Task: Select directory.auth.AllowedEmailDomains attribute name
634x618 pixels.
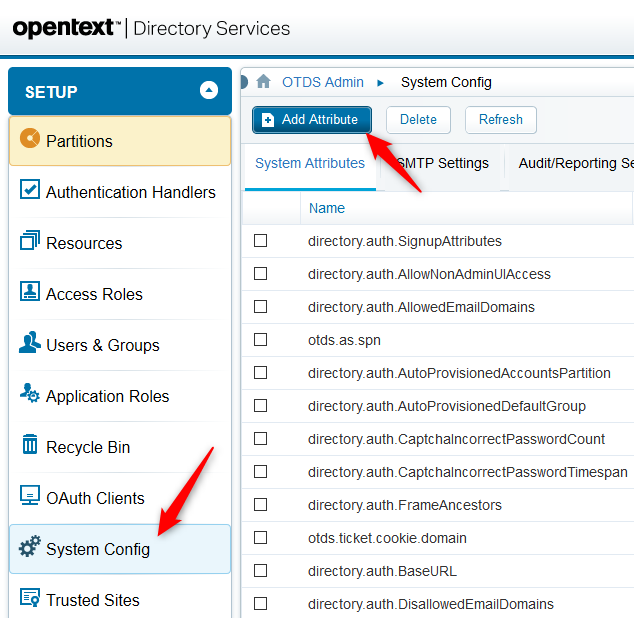Action: (421, 307)
